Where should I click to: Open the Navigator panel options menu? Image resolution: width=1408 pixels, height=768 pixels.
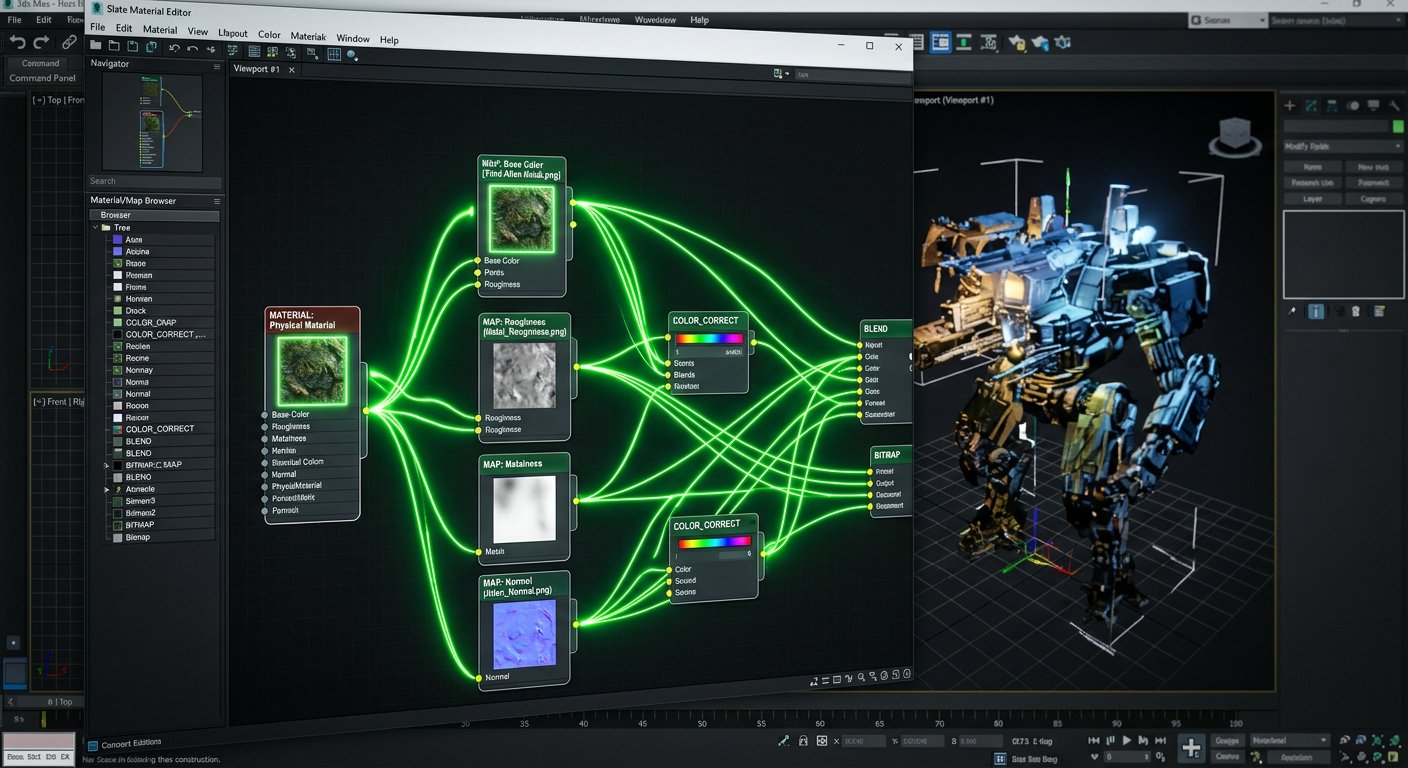[217, 65]
